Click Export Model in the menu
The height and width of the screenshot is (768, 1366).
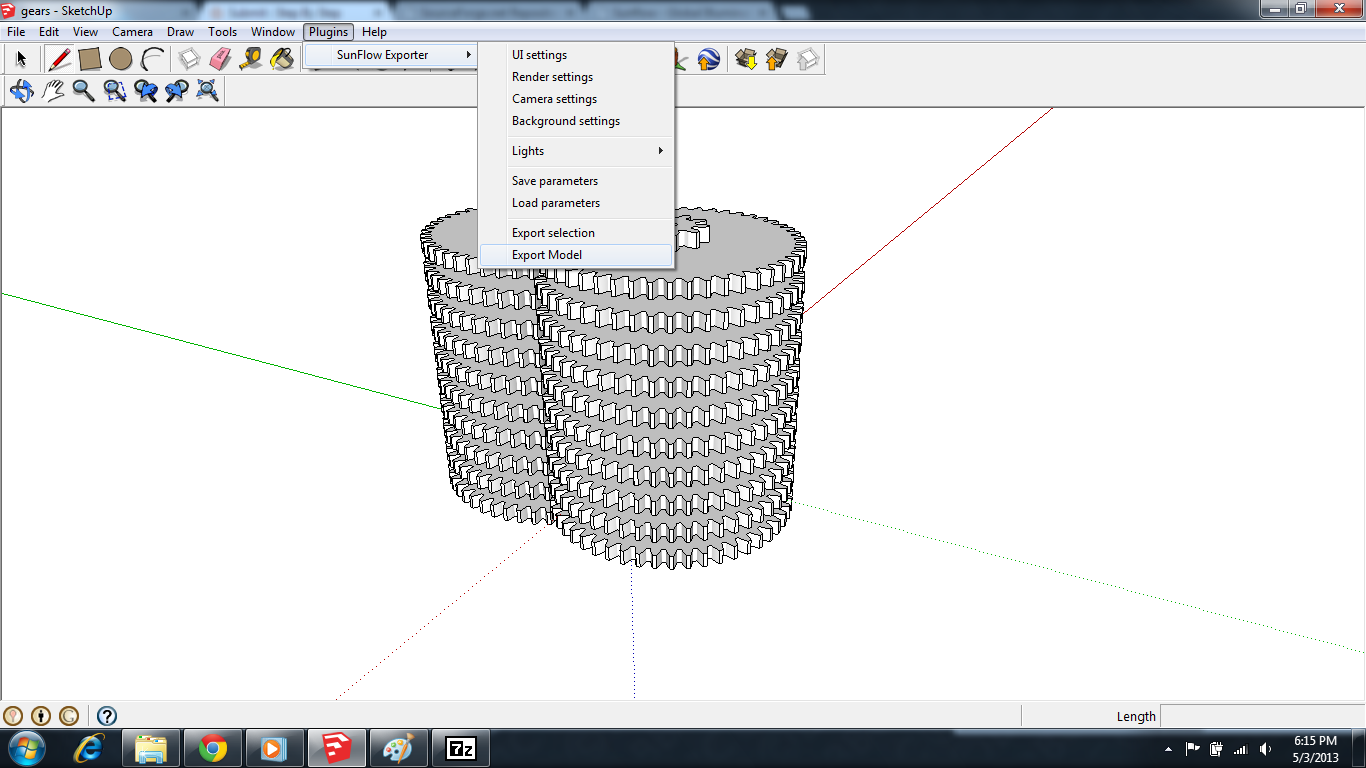(547, 255)
